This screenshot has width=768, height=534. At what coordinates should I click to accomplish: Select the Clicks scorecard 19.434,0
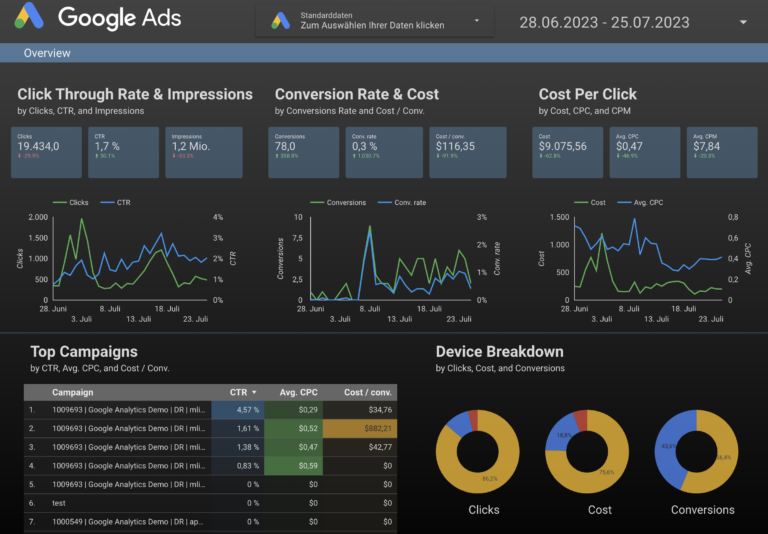coord(47,152)
